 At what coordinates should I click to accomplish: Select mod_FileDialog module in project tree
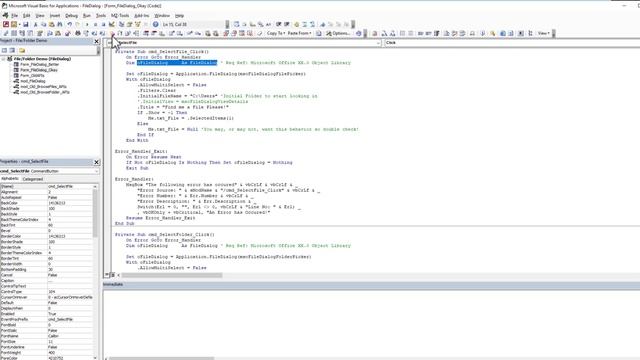33,81
